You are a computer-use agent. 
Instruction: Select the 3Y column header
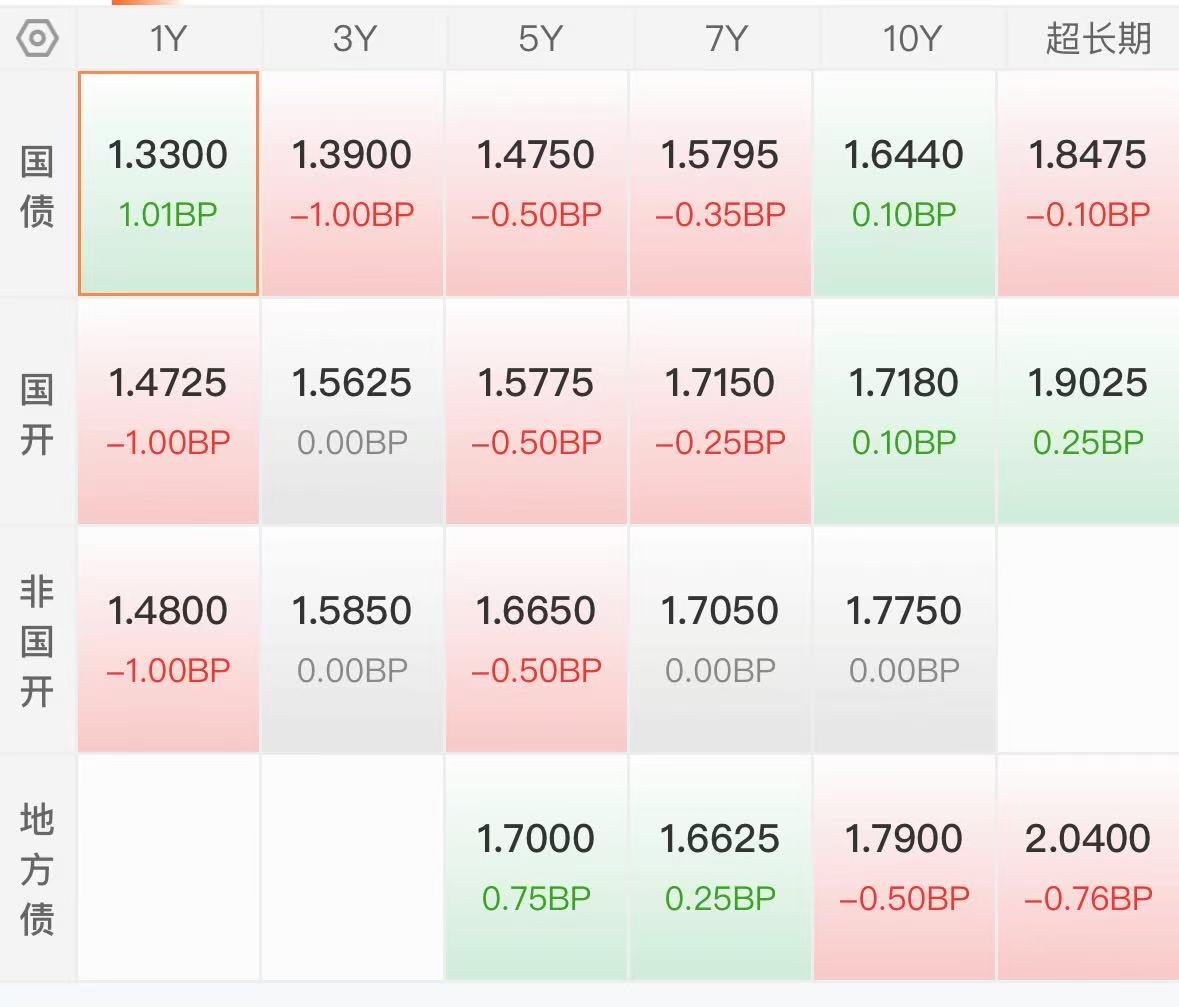click(x=353, y=38)
